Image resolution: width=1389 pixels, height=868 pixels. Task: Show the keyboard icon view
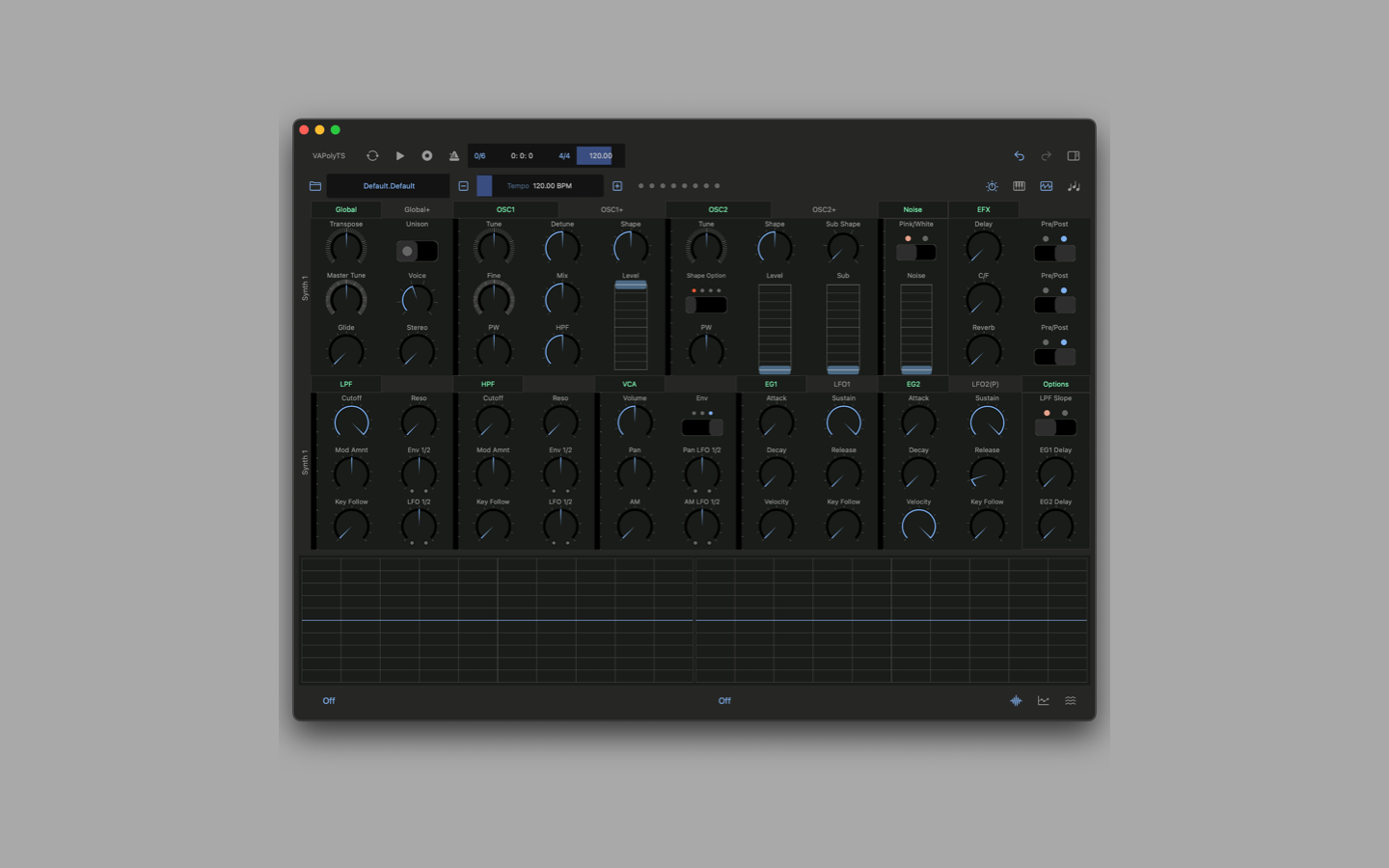[x=1019, y=186]
